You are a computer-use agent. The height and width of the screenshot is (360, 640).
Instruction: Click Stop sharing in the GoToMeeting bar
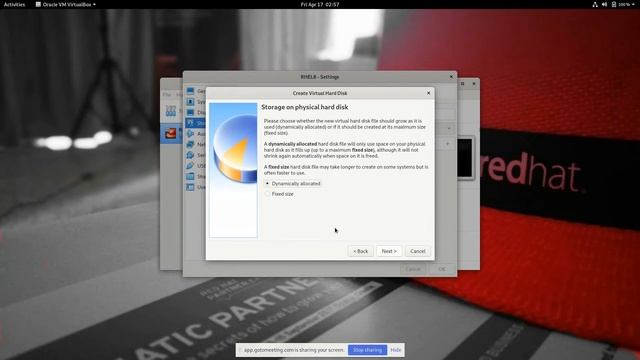[367, 350]
